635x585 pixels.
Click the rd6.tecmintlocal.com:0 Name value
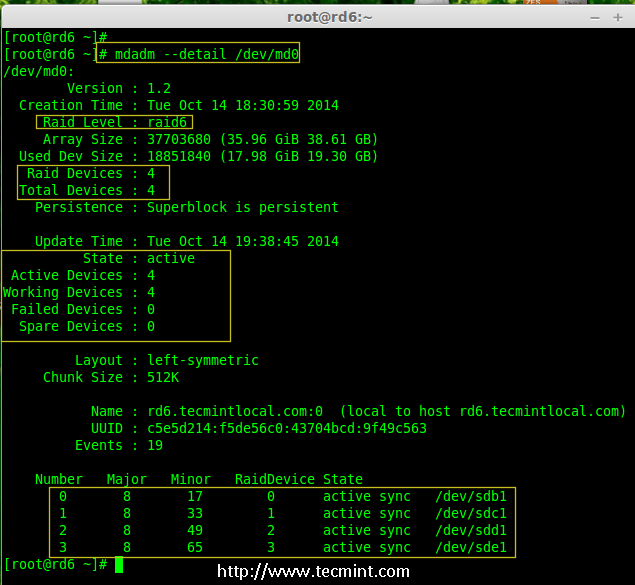pos(234,411)
